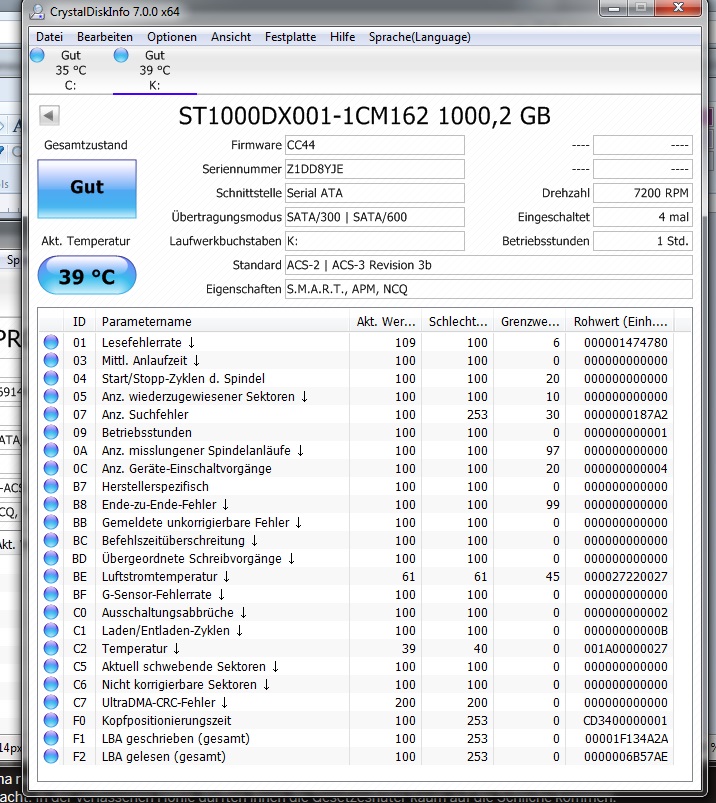Click the Grenzwe... column header
This screenshot has width=716, height=803.
(530, 322)
